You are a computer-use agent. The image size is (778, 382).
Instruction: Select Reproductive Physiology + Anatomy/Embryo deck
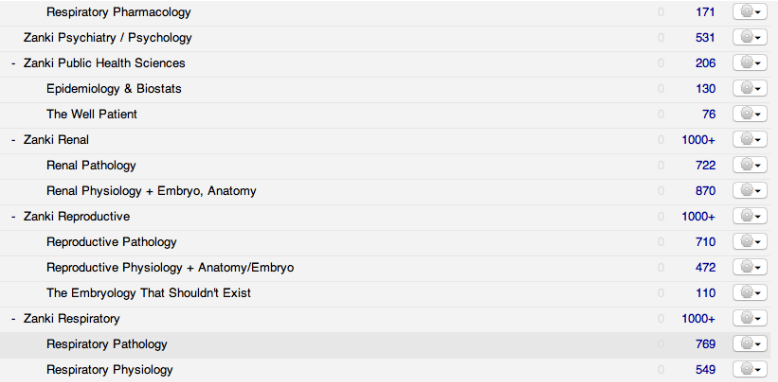(x=170, y=268)
